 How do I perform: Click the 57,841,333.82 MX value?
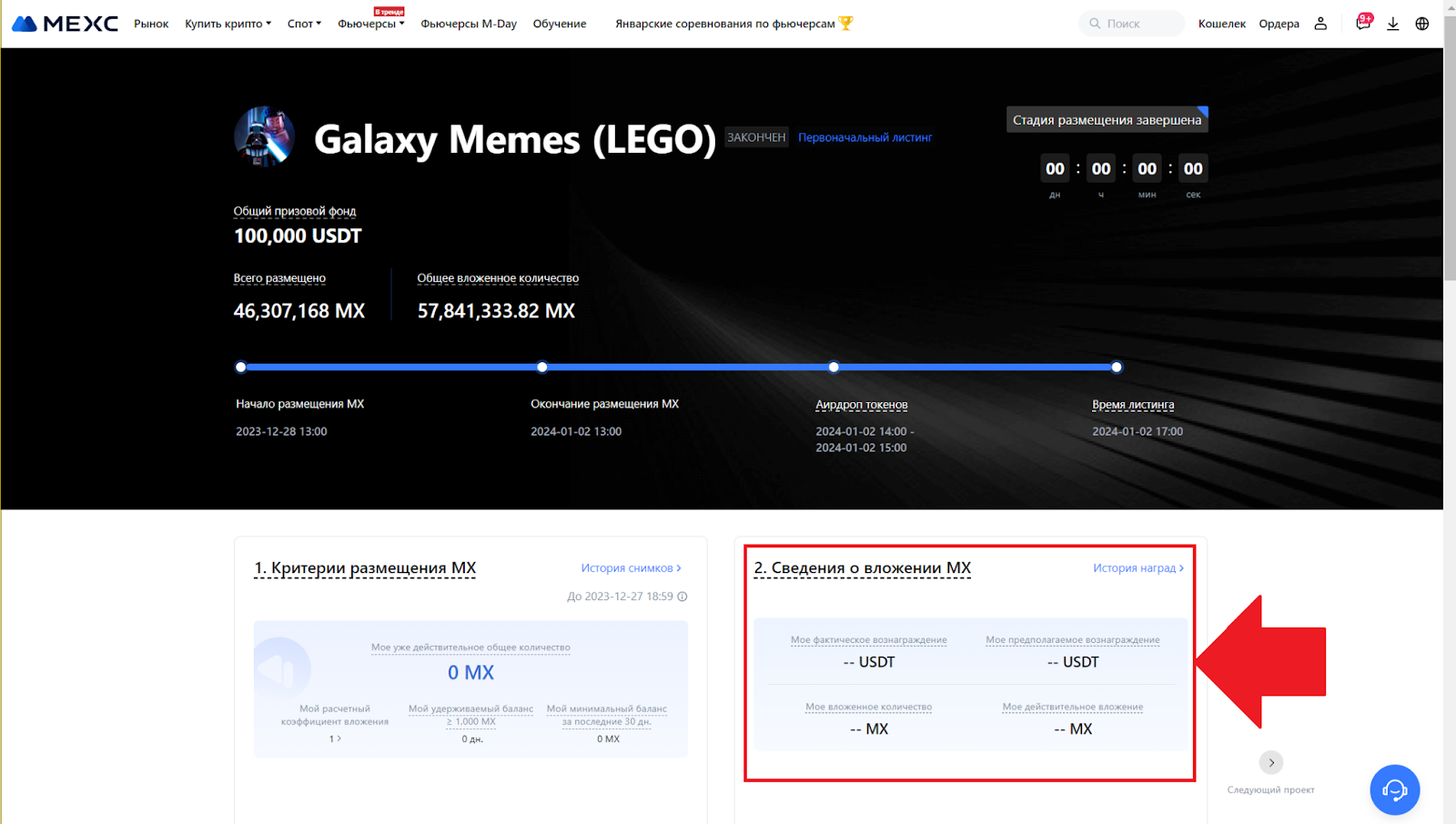pos(496,311)
